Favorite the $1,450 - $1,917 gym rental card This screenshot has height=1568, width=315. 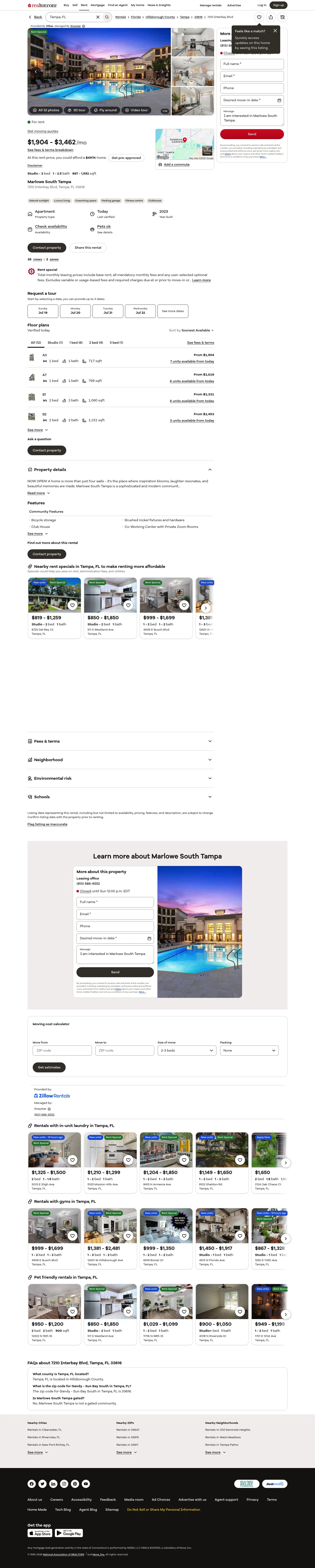[240, 1236]
